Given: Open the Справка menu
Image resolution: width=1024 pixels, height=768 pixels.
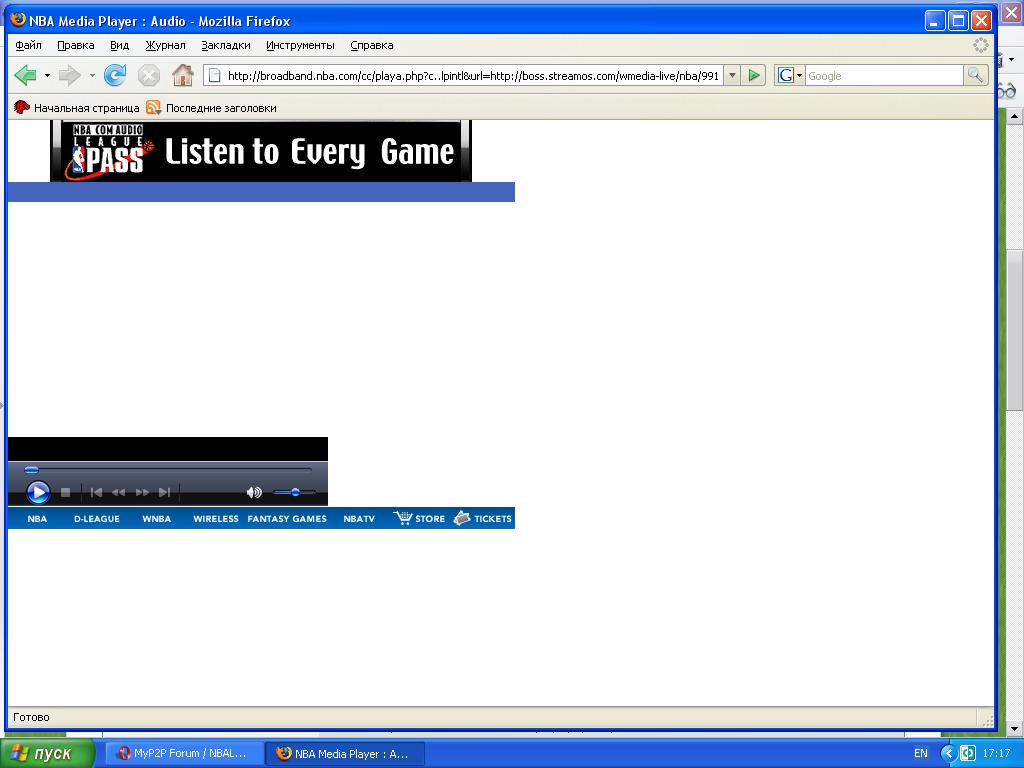Looking at the screenshot, I should click(x=372, y=45).
